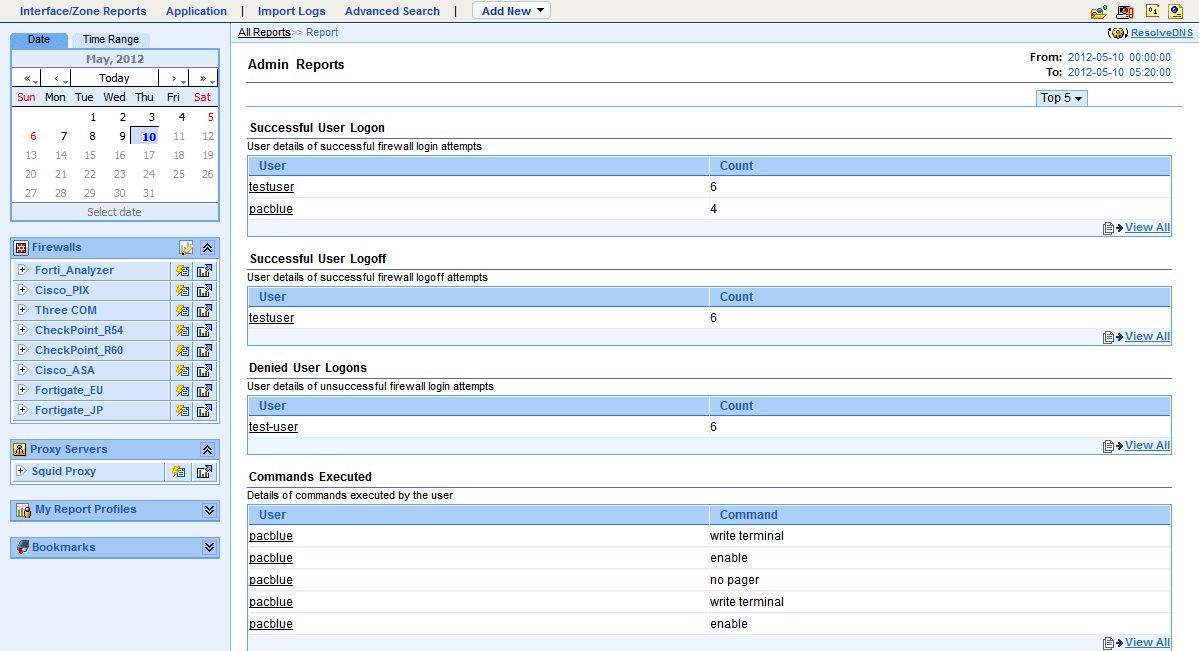Expand the Forti_Analyzer tree node

click(x=22, y=269)
